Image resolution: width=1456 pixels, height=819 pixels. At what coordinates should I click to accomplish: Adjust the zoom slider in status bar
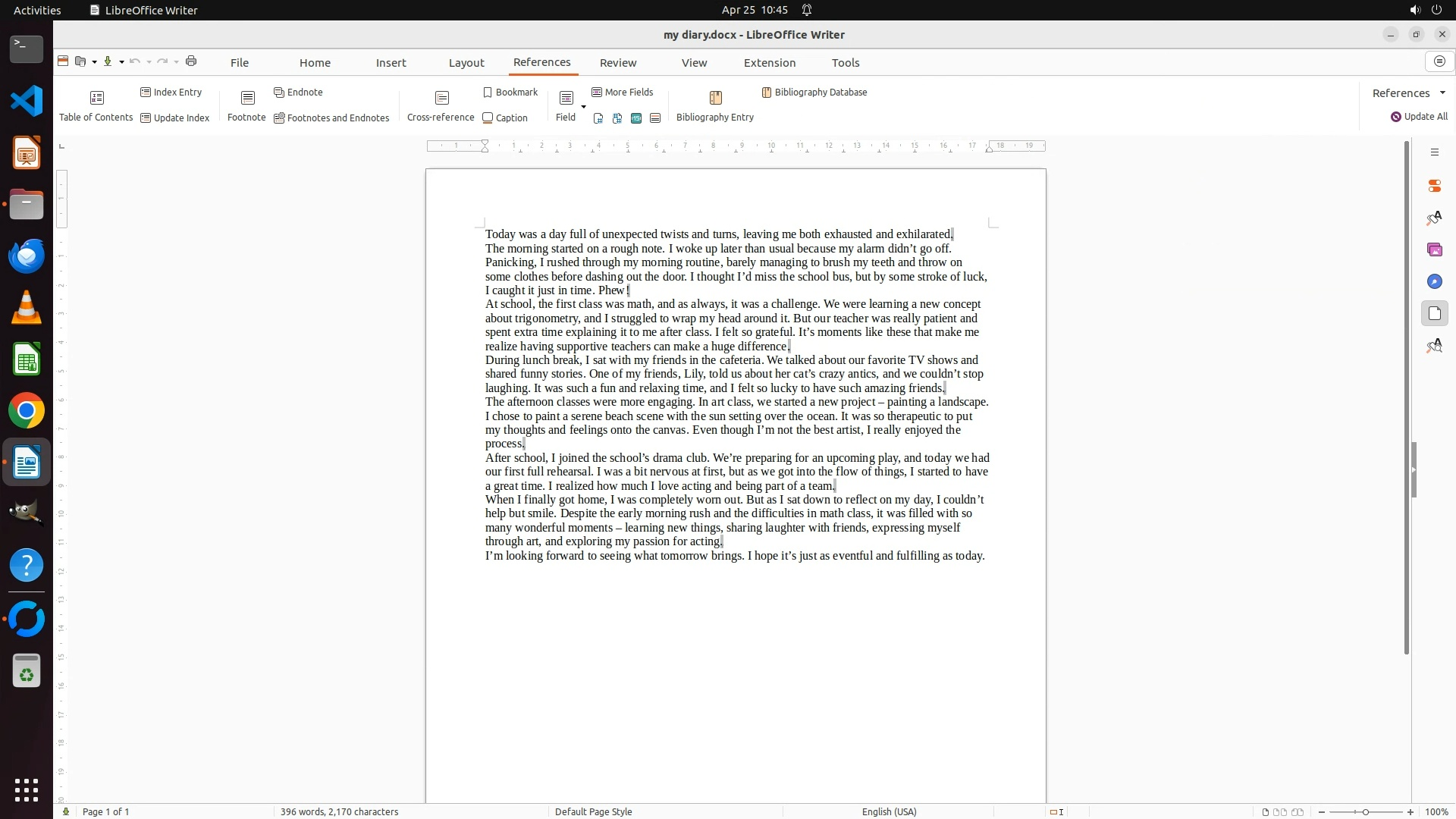pyautogui.click(x=1365, y=812)
